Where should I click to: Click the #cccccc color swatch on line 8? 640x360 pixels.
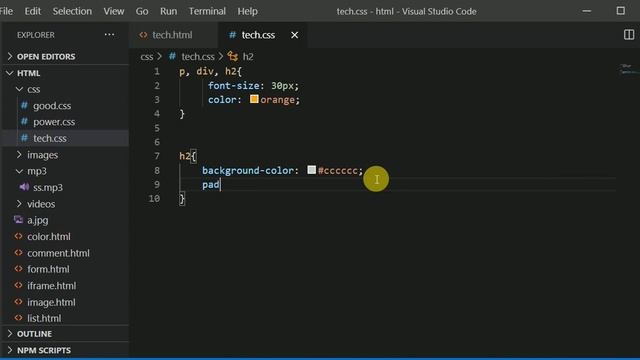tap(311, 170)
